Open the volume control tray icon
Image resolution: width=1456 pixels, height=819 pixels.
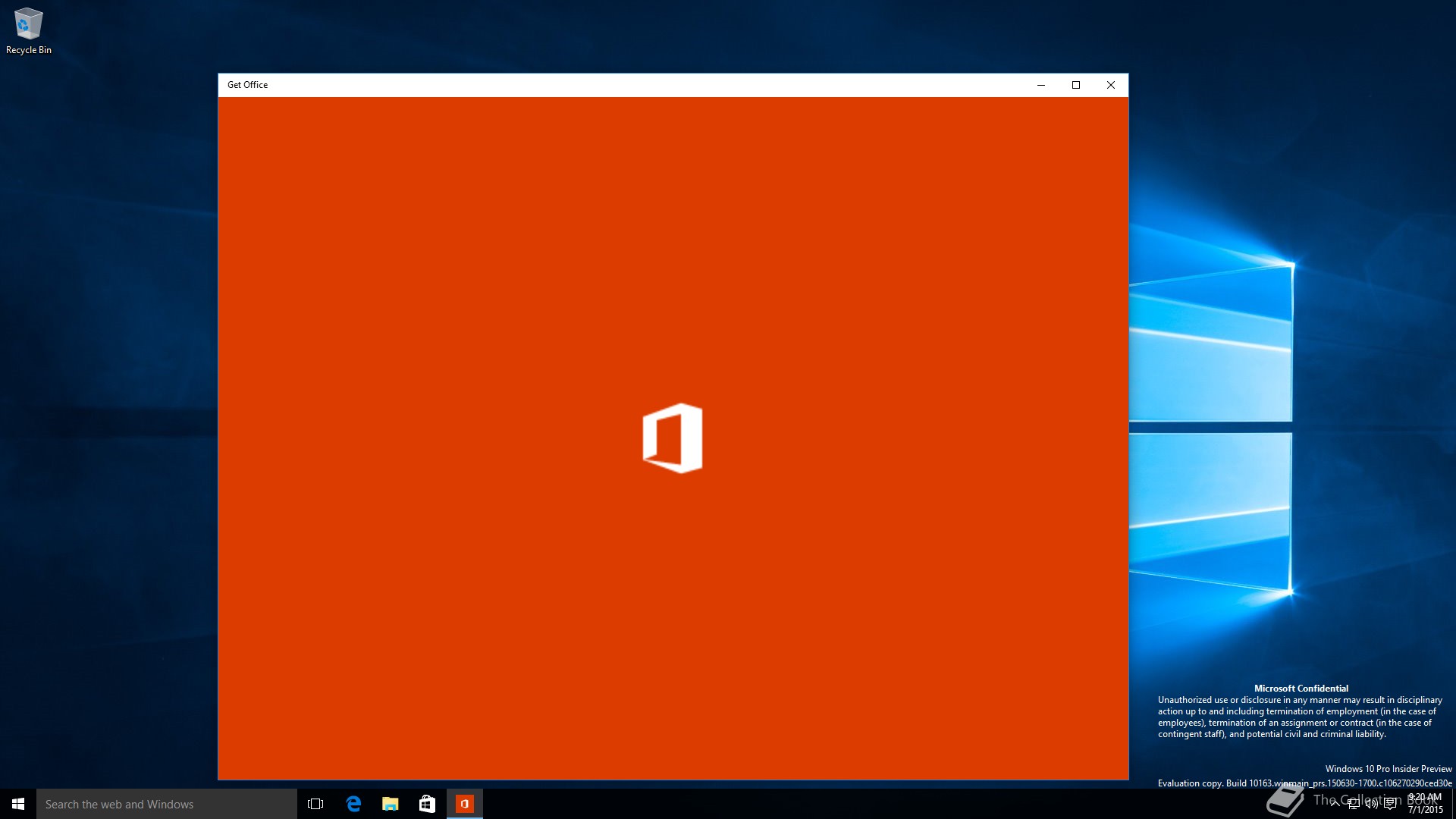coord(1372,804)
